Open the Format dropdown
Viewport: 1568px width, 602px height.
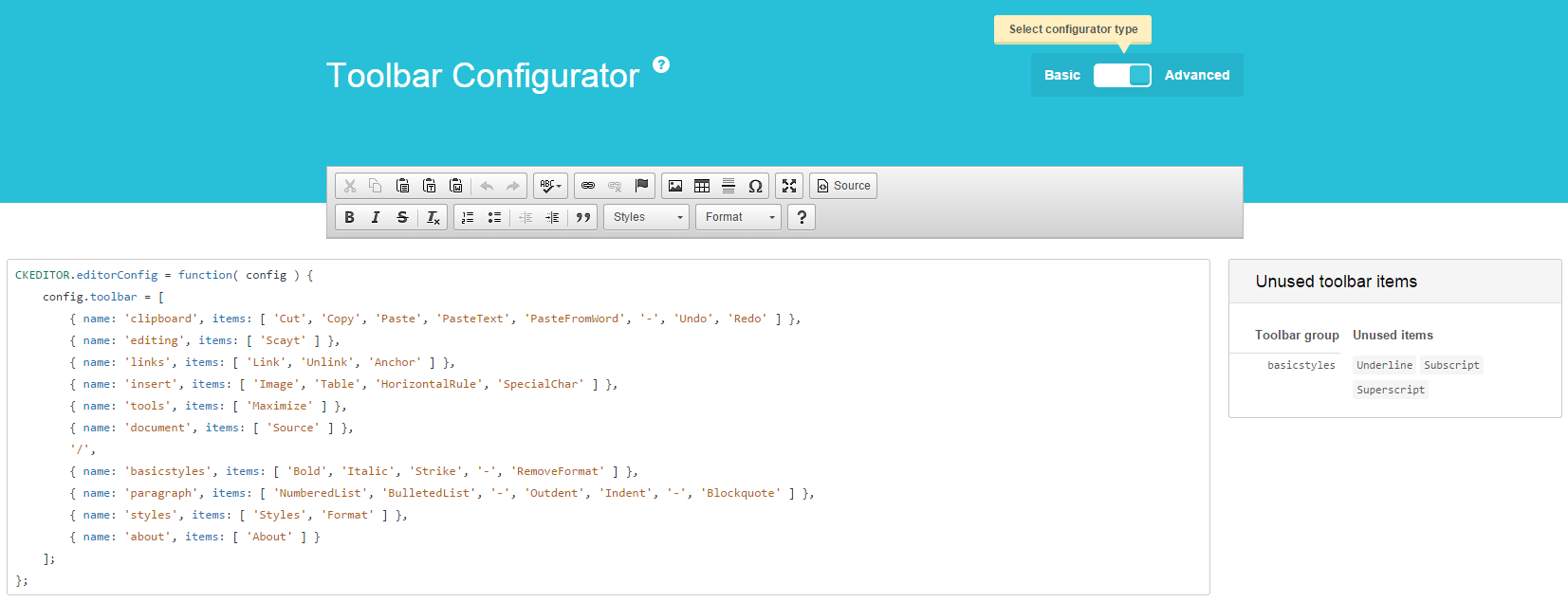739,217
